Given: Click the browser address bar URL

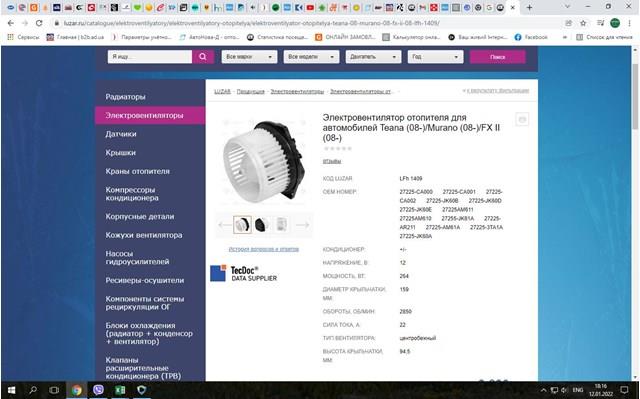Looking at the screenshot, I should [251, 23].
